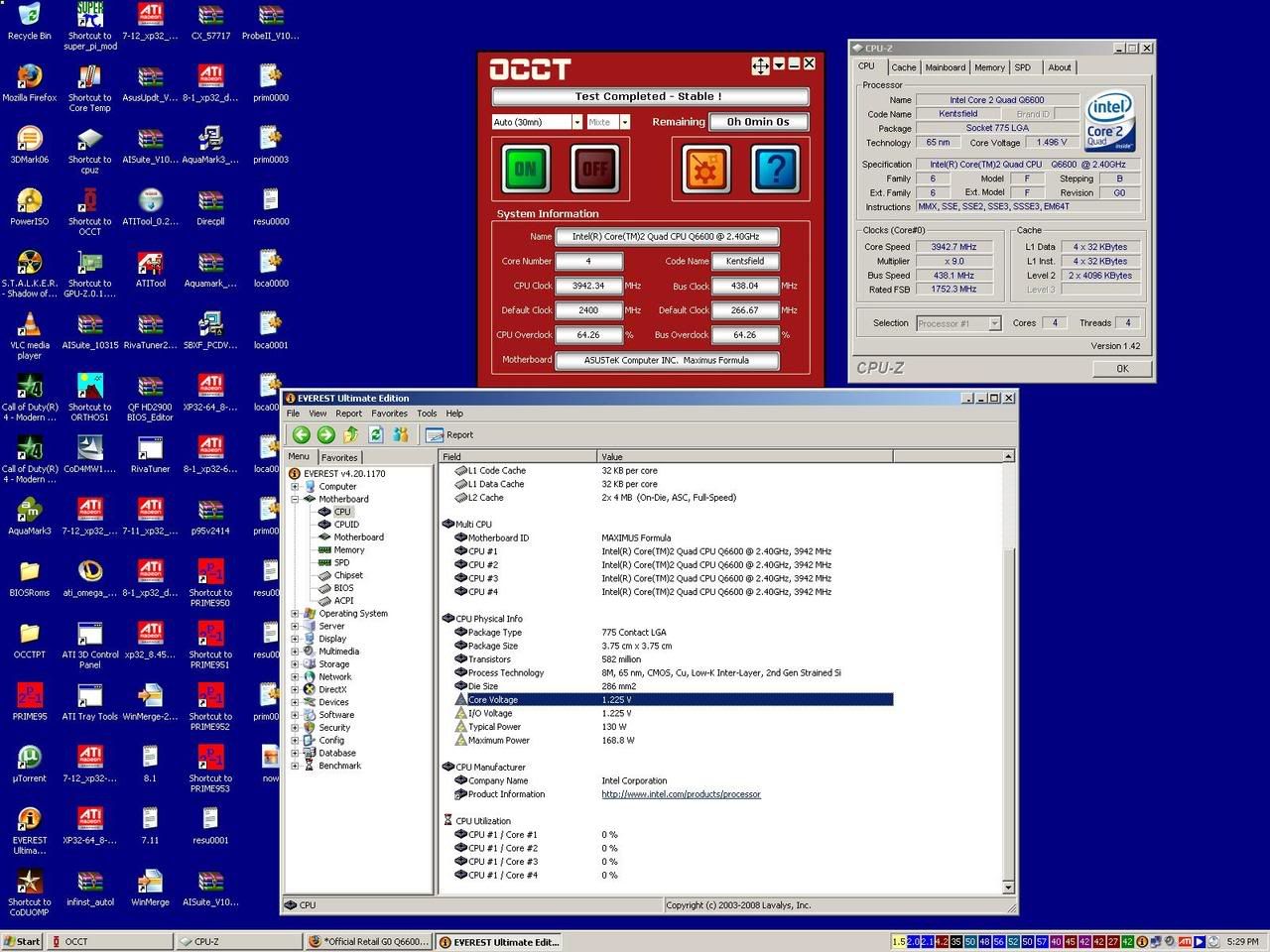Click the OK button in CPU-Z
Viewport: 1270px width, 952px height.
[x=1122, y=368]
